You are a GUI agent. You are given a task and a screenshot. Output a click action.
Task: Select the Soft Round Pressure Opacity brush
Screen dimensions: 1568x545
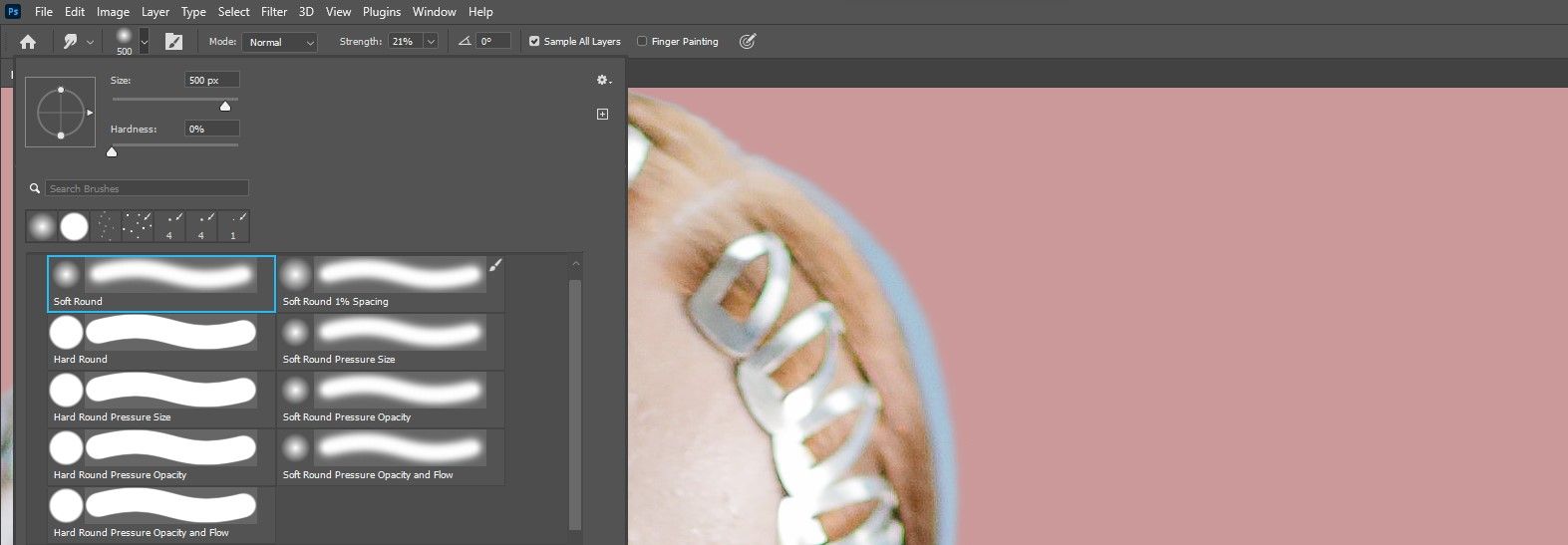(391, 400)
